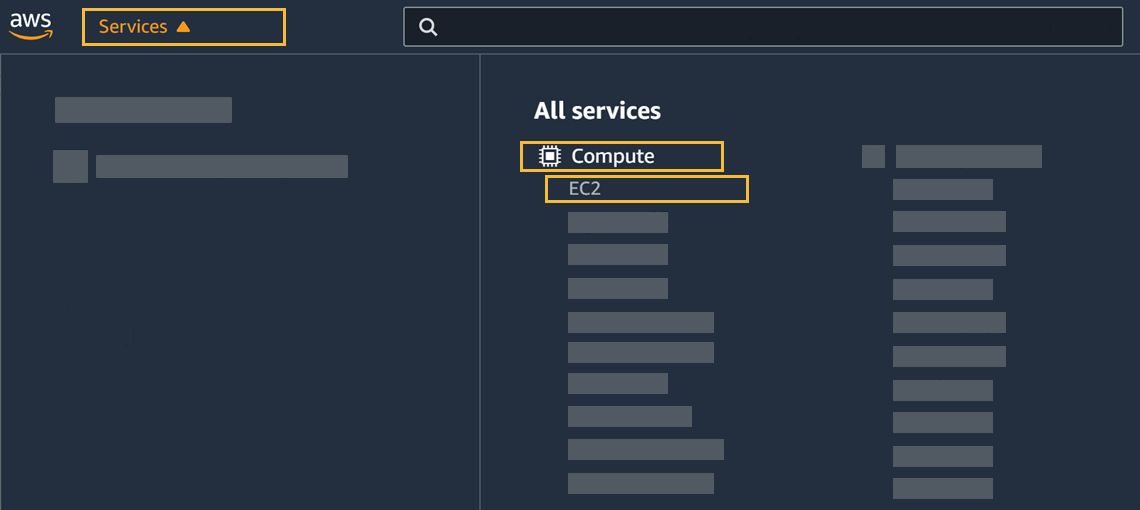The height and width of the screenshot is (510, 1140).
Task: Click the magnifying glass search icon
Action: (x=429, y=28)
